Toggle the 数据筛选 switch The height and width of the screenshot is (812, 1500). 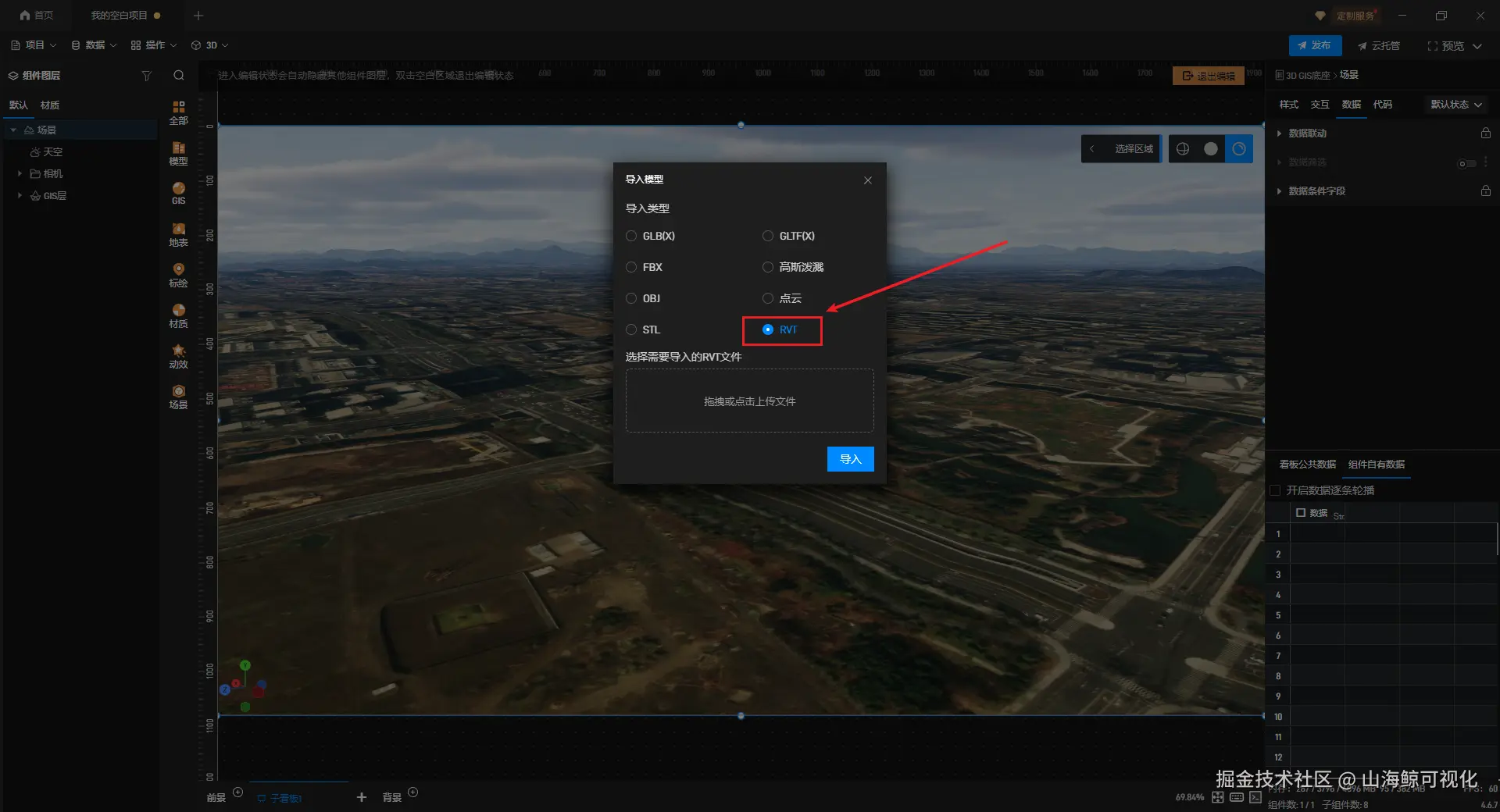click(x=1467, y=163)
